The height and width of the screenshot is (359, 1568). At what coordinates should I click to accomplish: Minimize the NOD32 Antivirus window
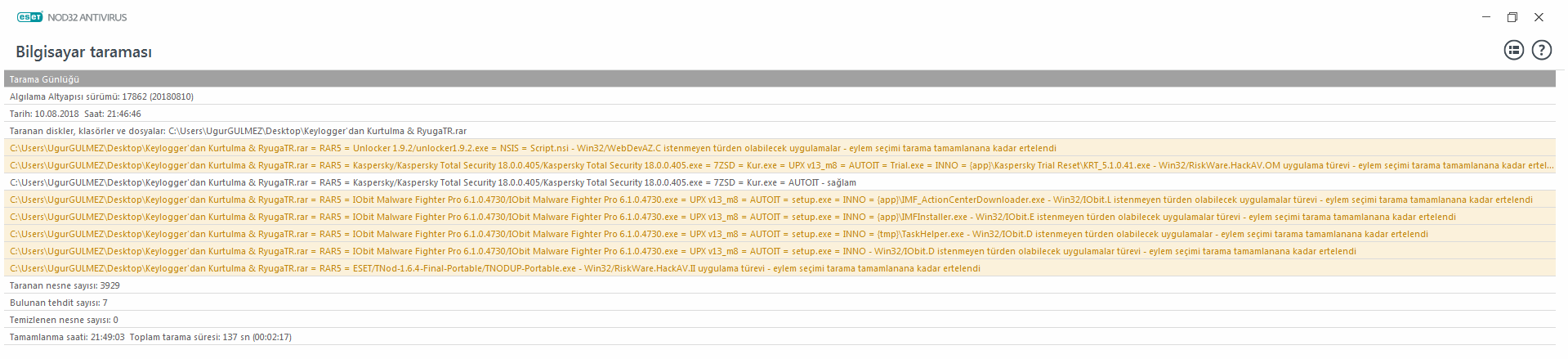pos(1486,17)
